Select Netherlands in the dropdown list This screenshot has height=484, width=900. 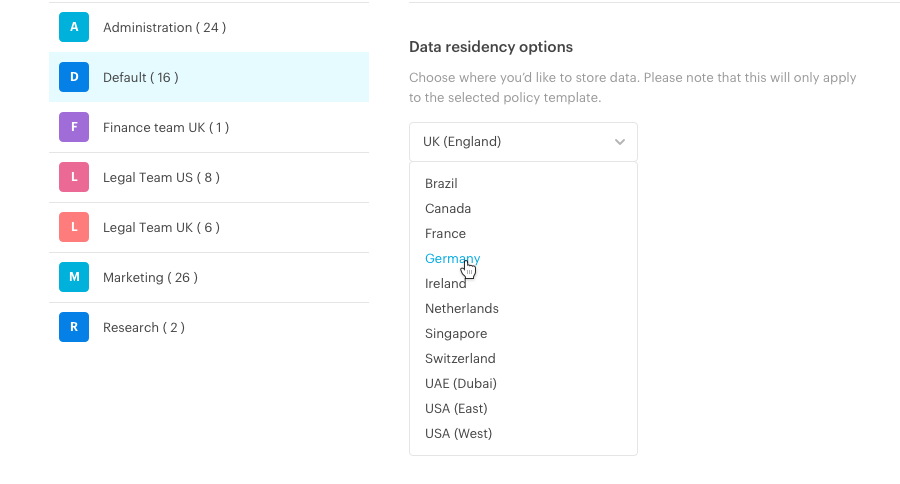[461, 308]
